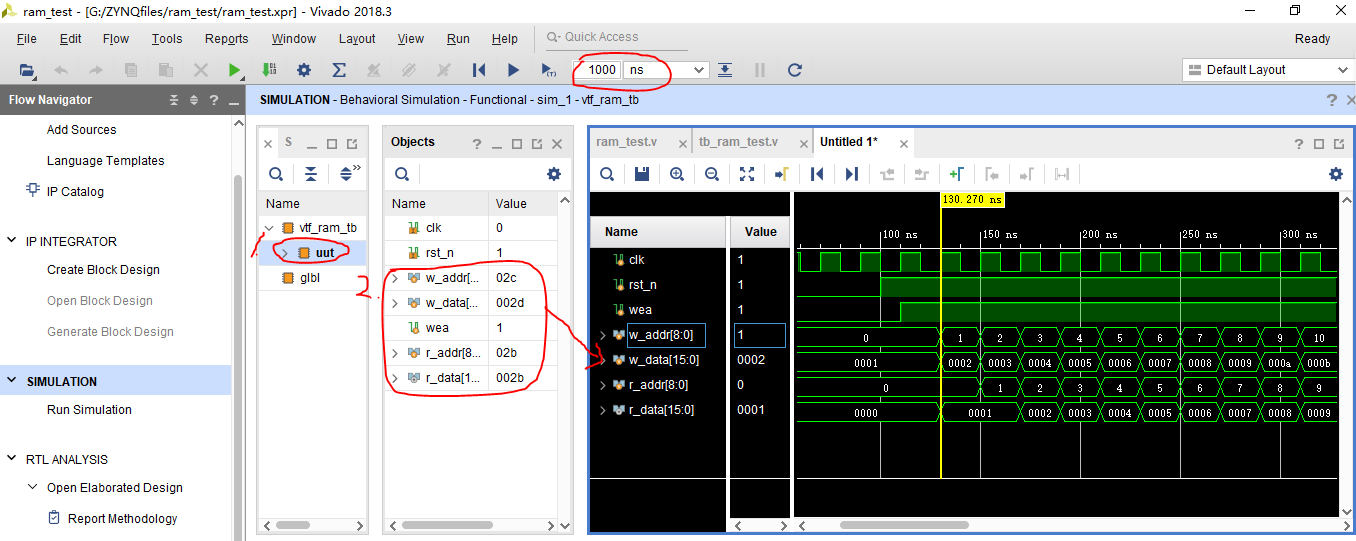Open Language Templates in Flow Navigator

click(x=105, y=161)
